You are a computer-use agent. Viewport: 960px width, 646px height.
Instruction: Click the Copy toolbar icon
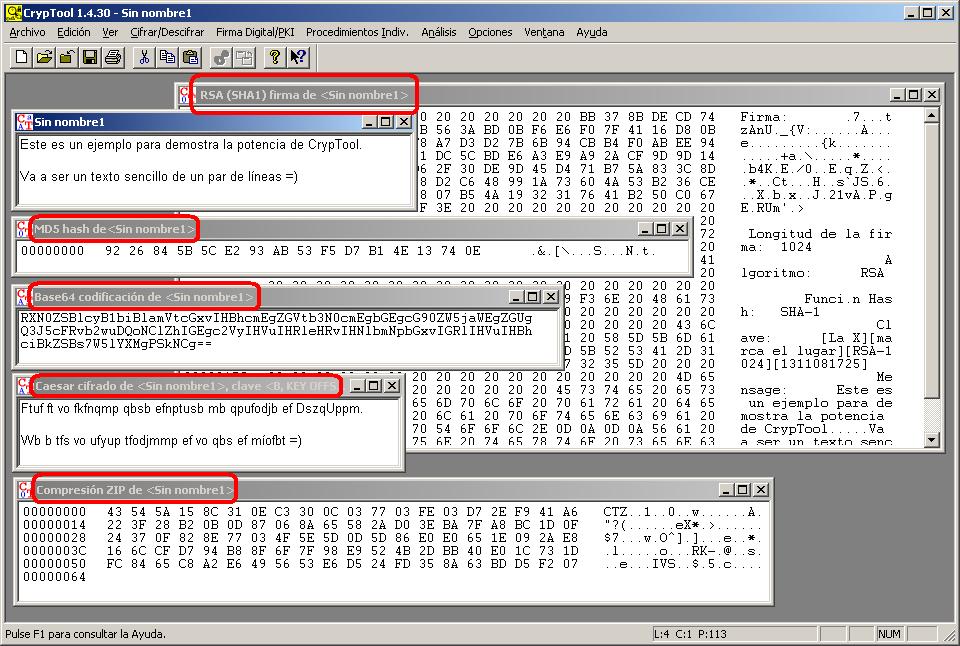tap(167, 58)
